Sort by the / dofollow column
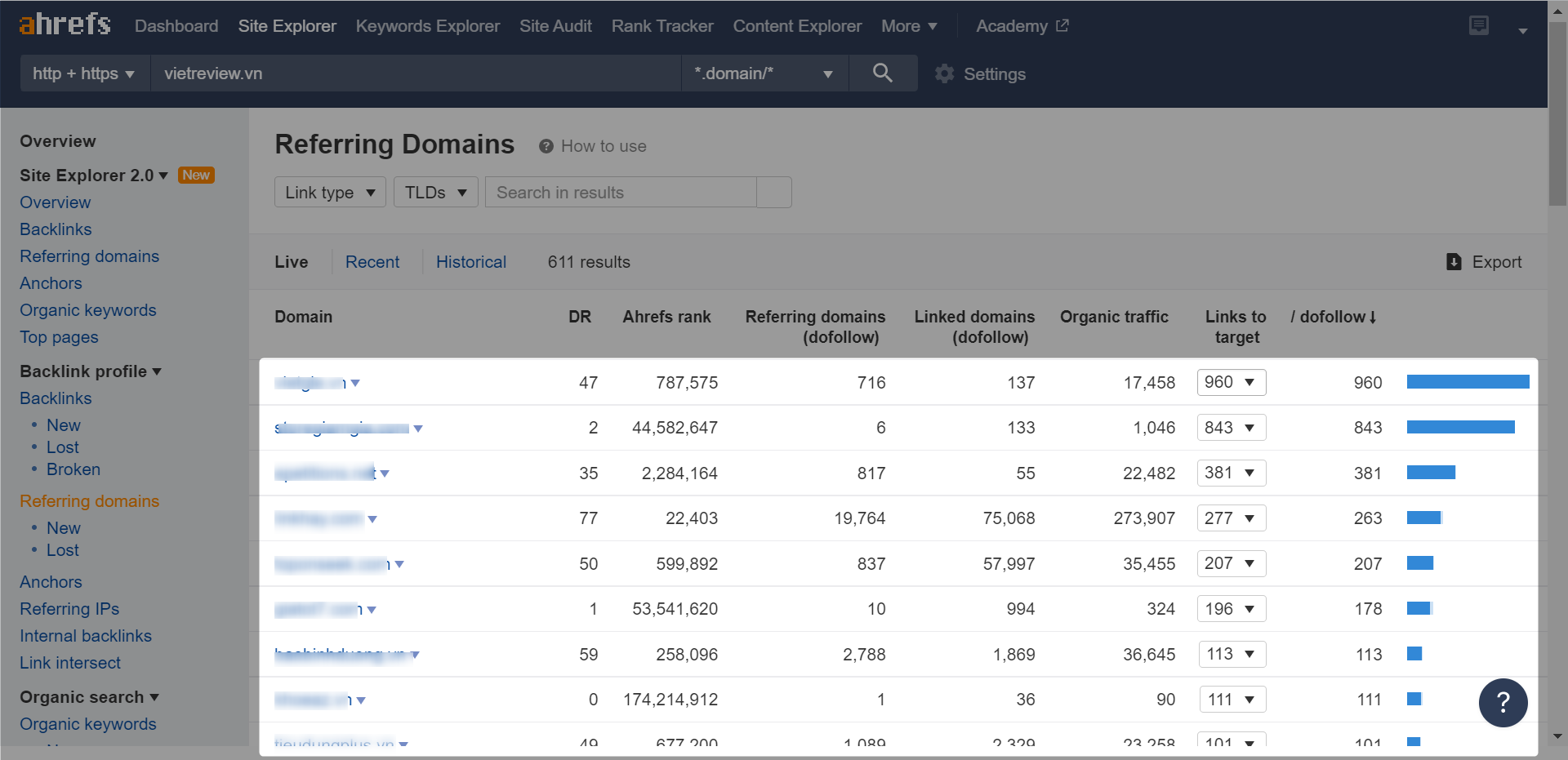The width and height of the screenshot is (1568, 760). point(1333,317)
